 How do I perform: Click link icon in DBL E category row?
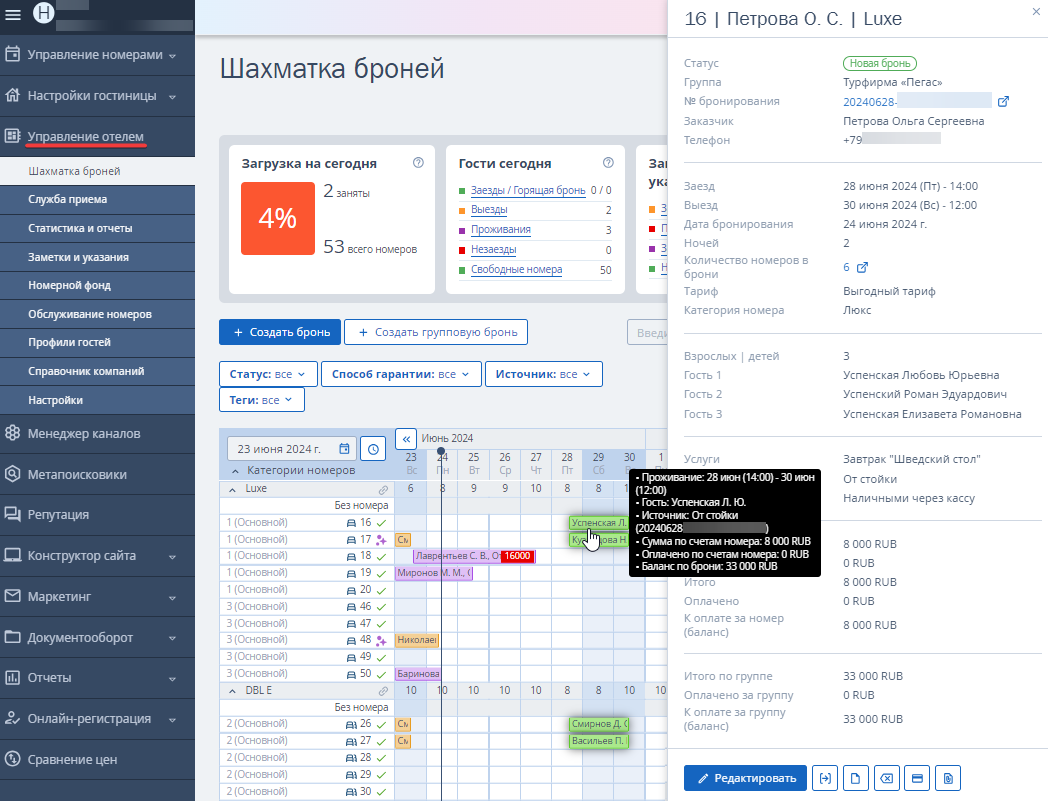(x=384, y=691)
